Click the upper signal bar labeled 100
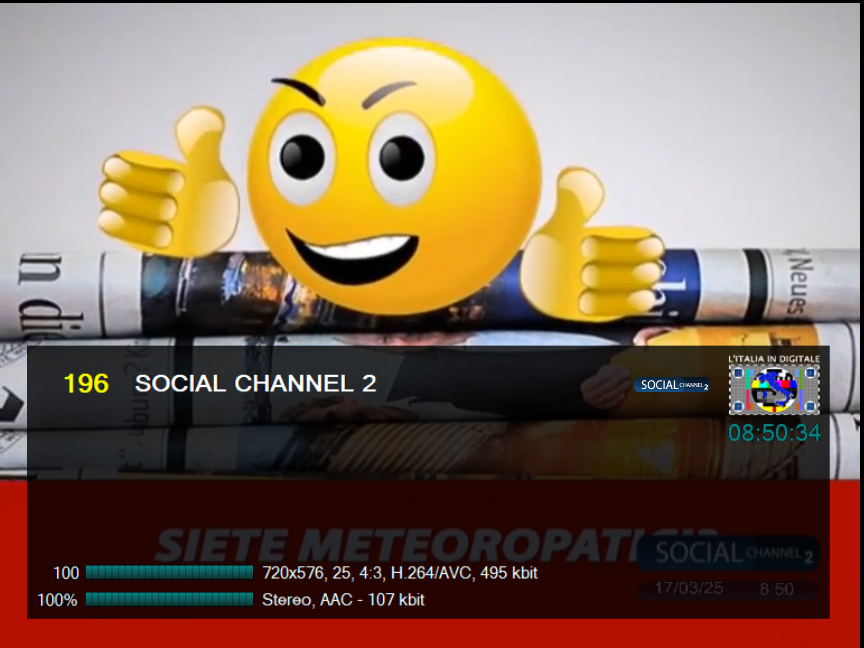This screenshot has height=648, width=864. click(169, 573)
